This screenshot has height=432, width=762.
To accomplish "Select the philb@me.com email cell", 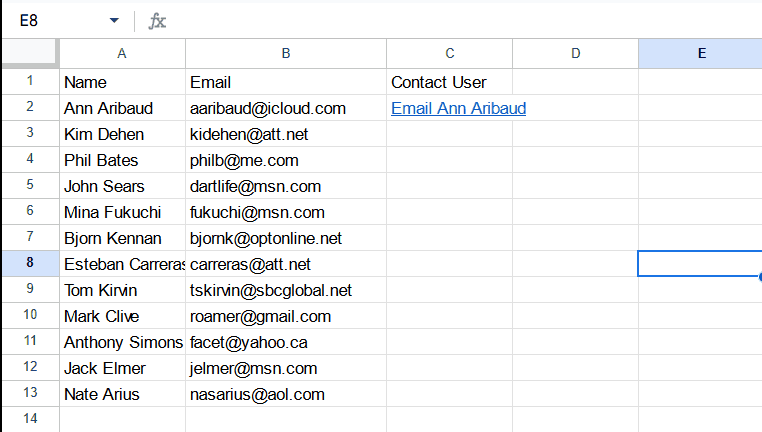I will pyautogui.click(x=286, y=160).
